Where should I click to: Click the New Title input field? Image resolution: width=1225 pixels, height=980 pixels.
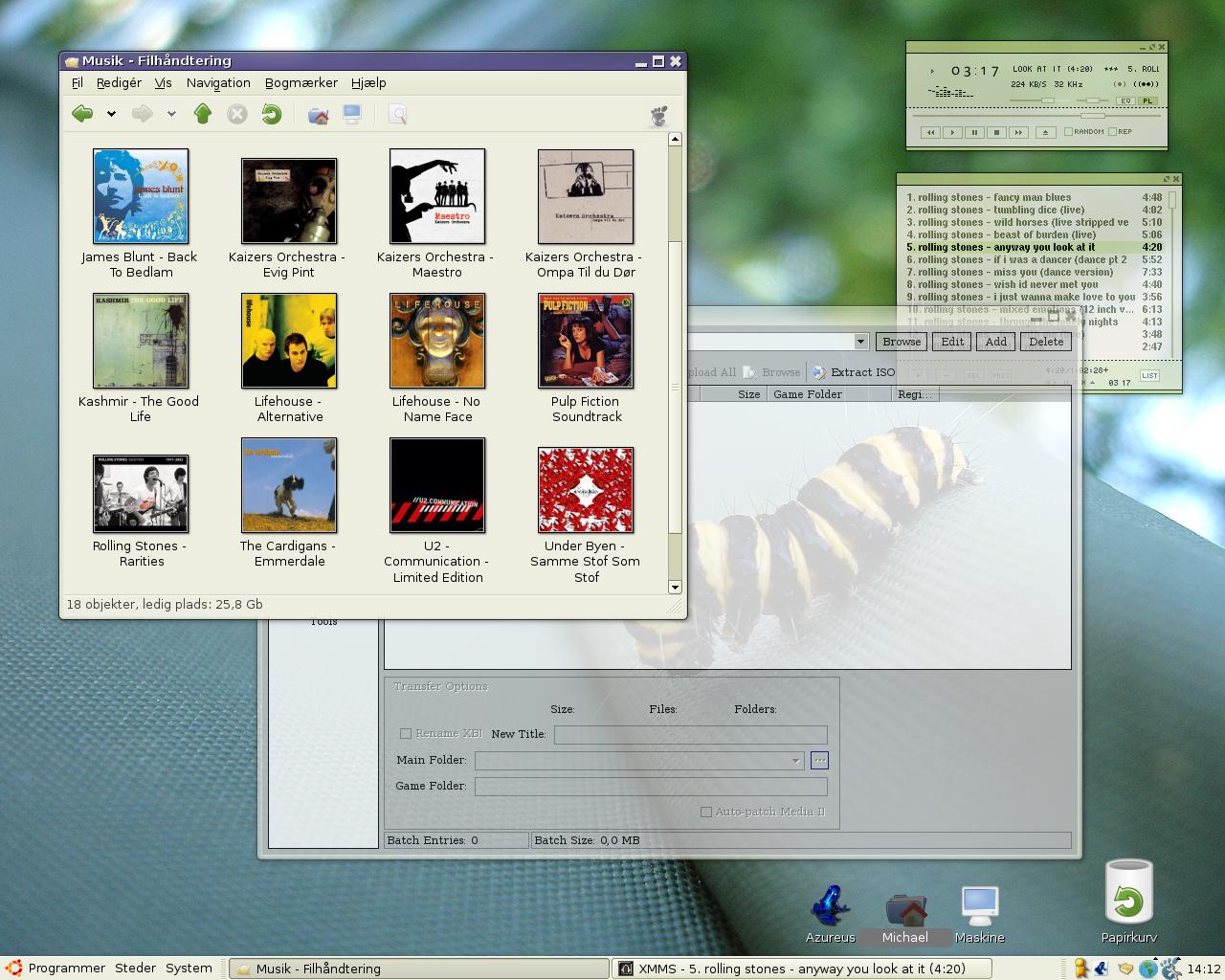(x=691, y=735)
